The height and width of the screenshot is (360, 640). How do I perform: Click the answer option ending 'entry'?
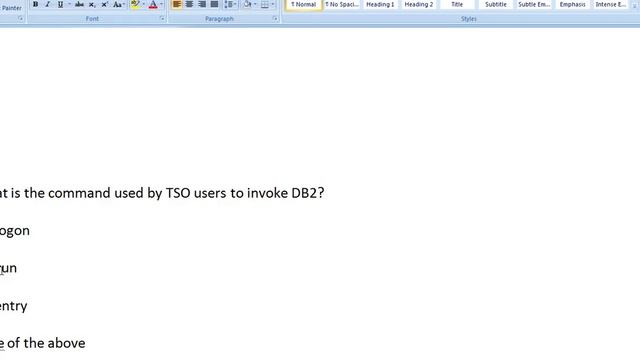click(13, 306)
